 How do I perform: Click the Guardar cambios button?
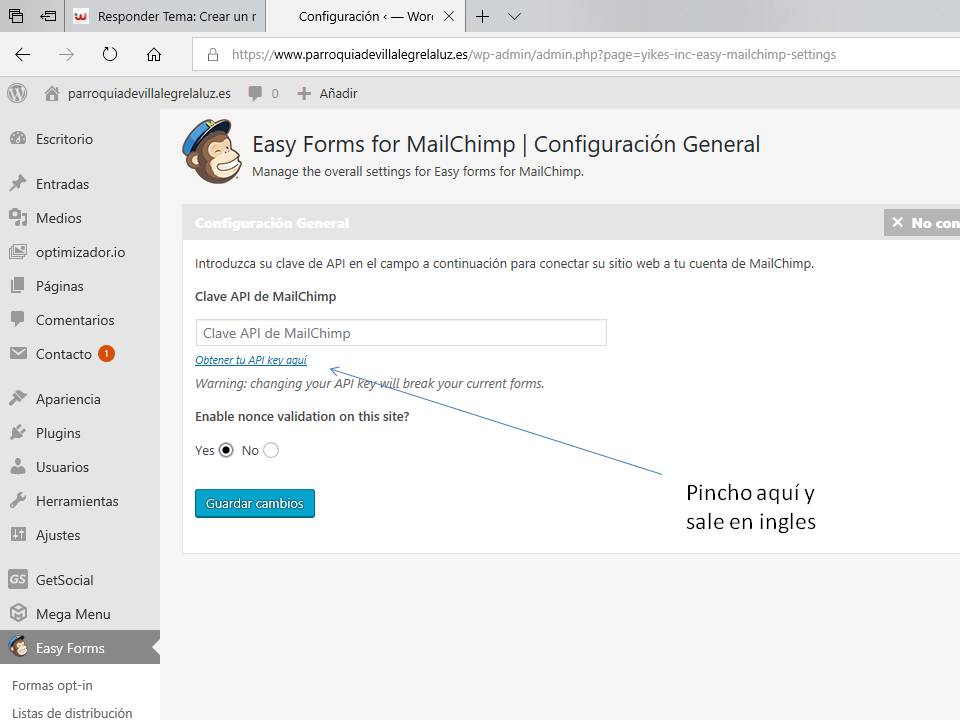pyautogui.click(x=255, y=503)
